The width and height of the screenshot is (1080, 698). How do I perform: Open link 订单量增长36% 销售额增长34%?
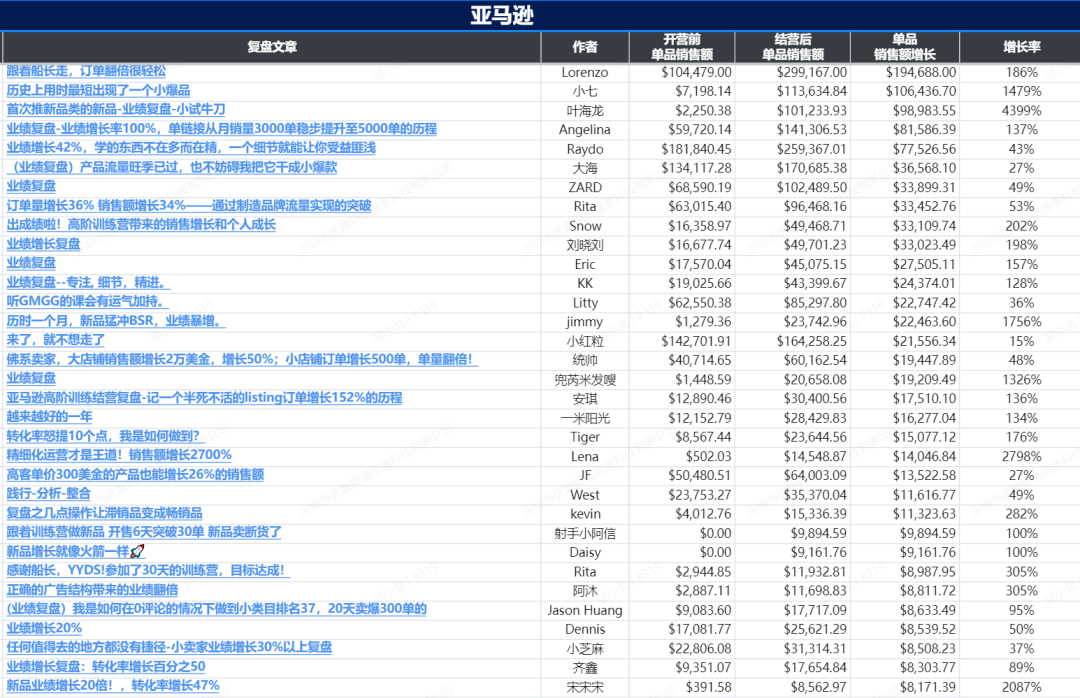(x=189, y=205)
